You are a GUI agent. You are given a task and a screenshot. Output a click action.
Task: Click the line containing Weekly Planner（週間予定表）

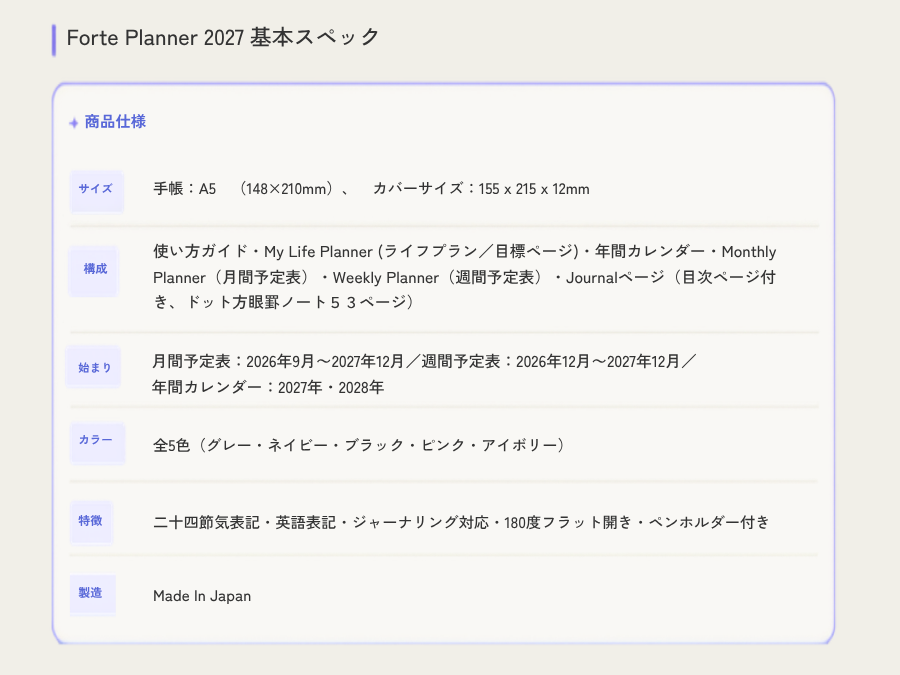pyautogui.click(x=464, y=278)
